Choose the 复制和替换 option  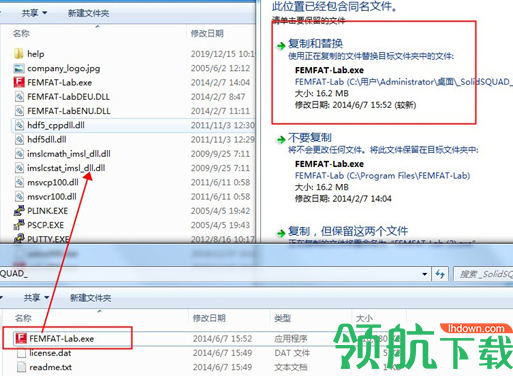coord(315,43)
